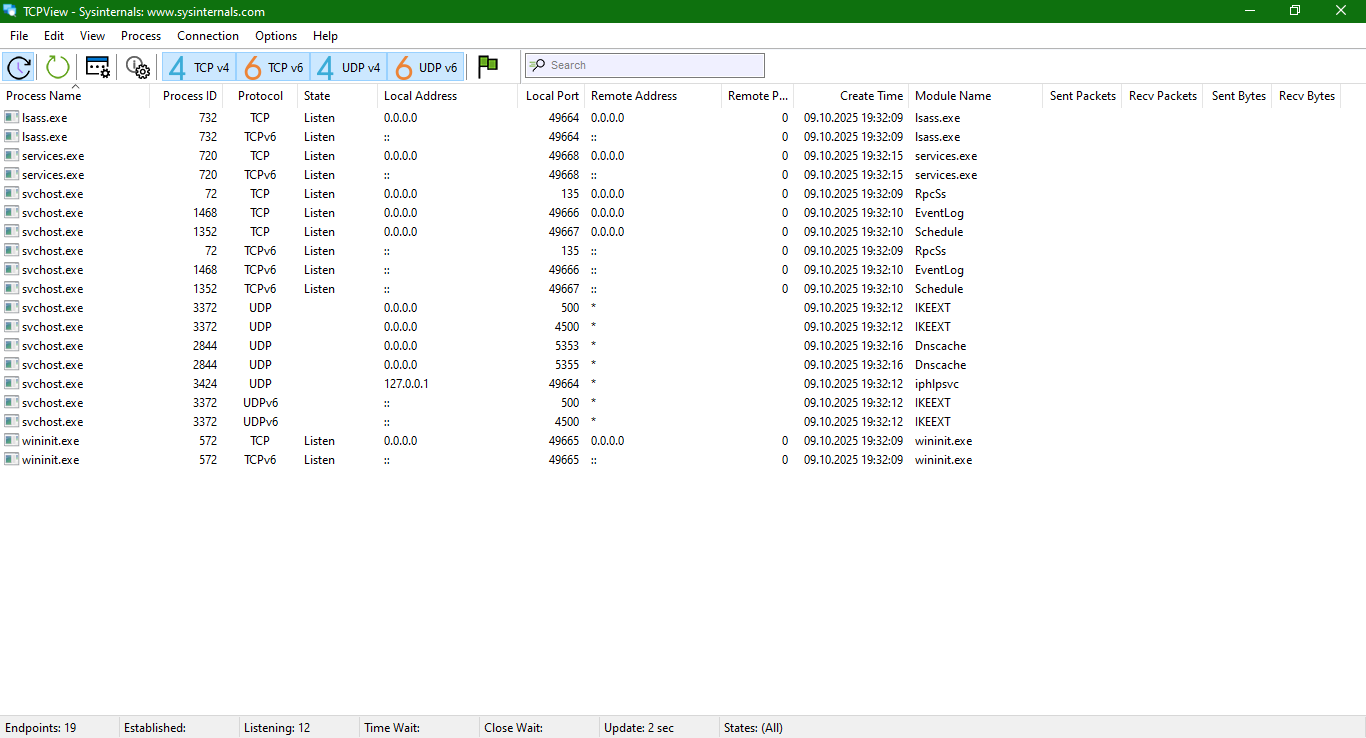Screen dimensions: 1366x738
Task: Open the Process menu
Action: pyautogui.click(x=141, y=36)
